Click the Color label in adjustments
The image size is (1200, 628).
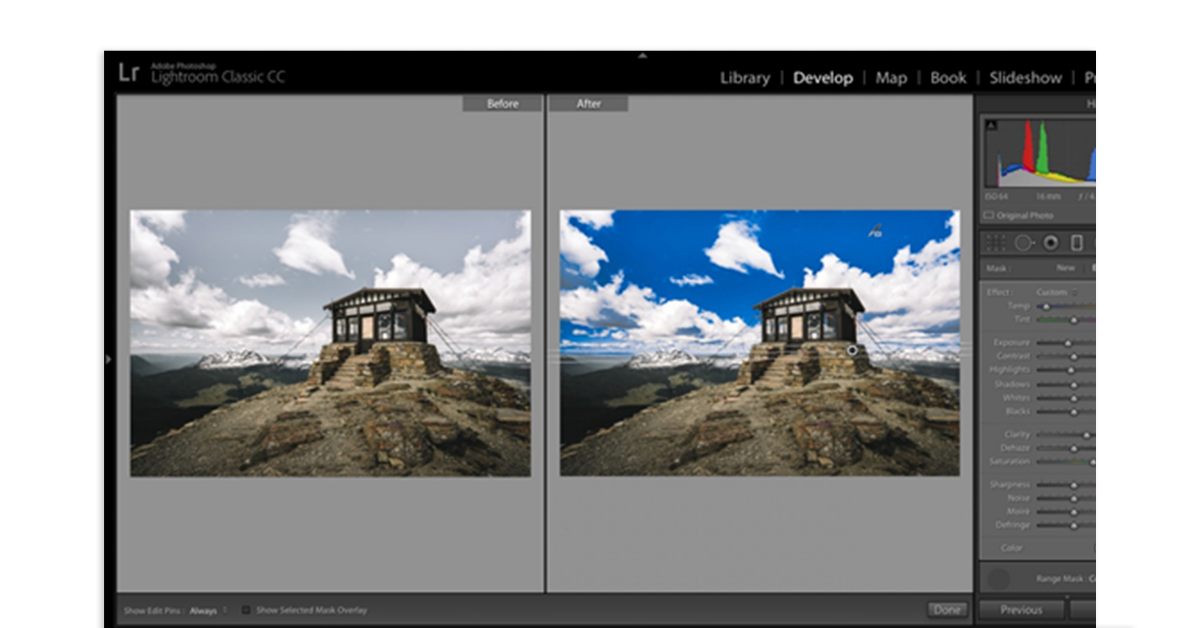1012,548
